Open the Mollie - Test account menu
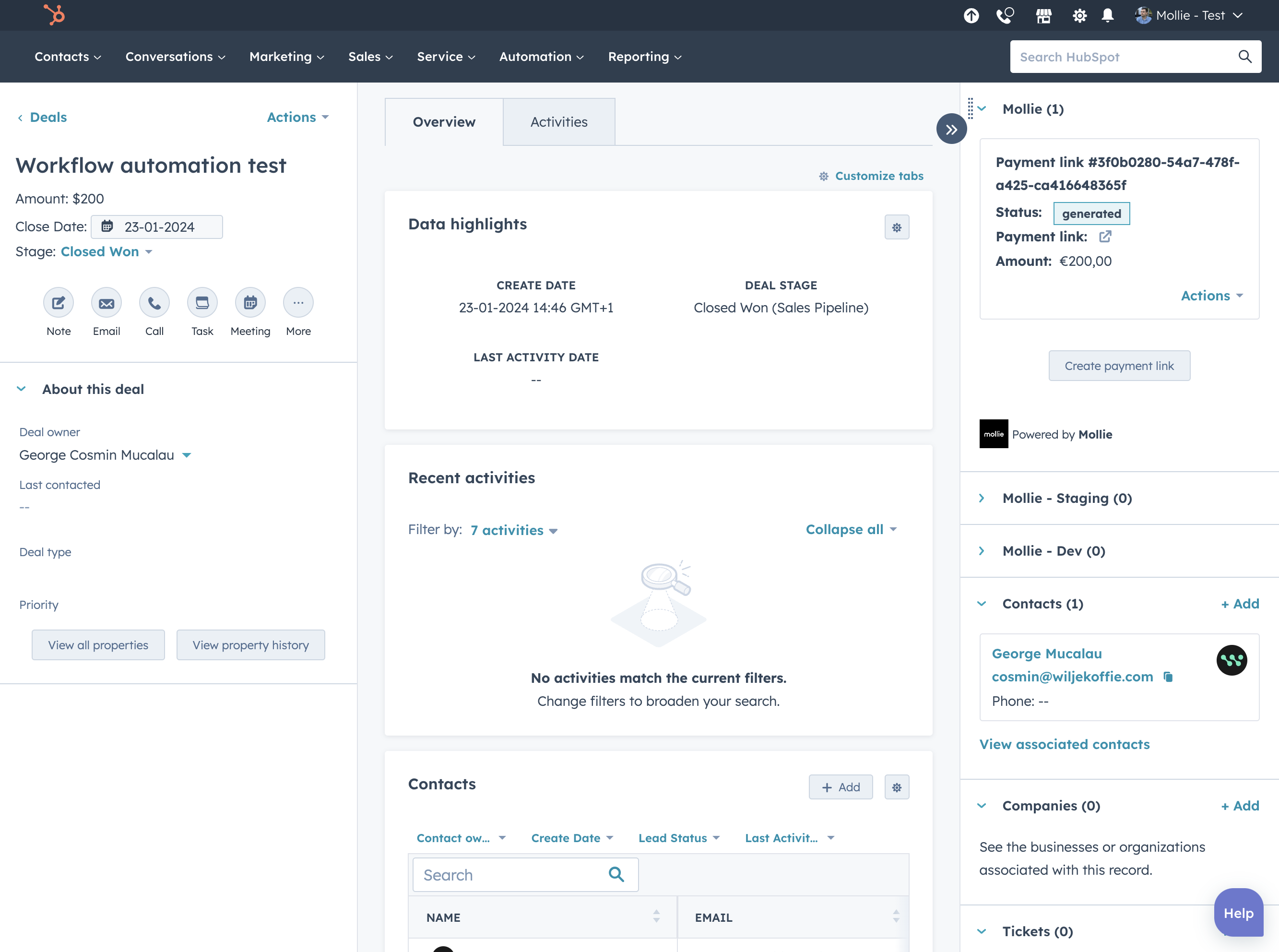The height and width of the screenshot is (952, 1279). point(1189,15)
